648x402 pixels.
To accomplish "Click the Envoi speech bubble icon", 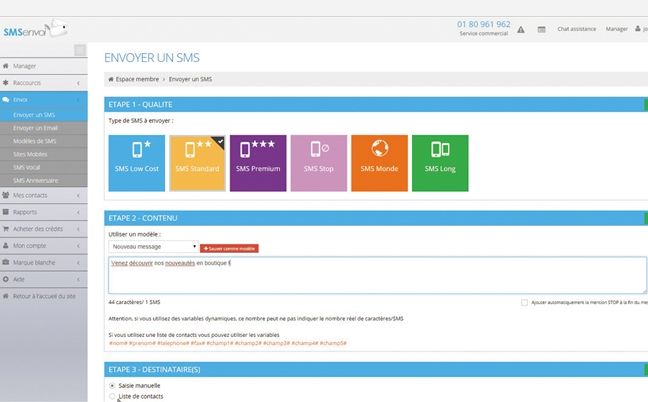I will tap(5, 100).
